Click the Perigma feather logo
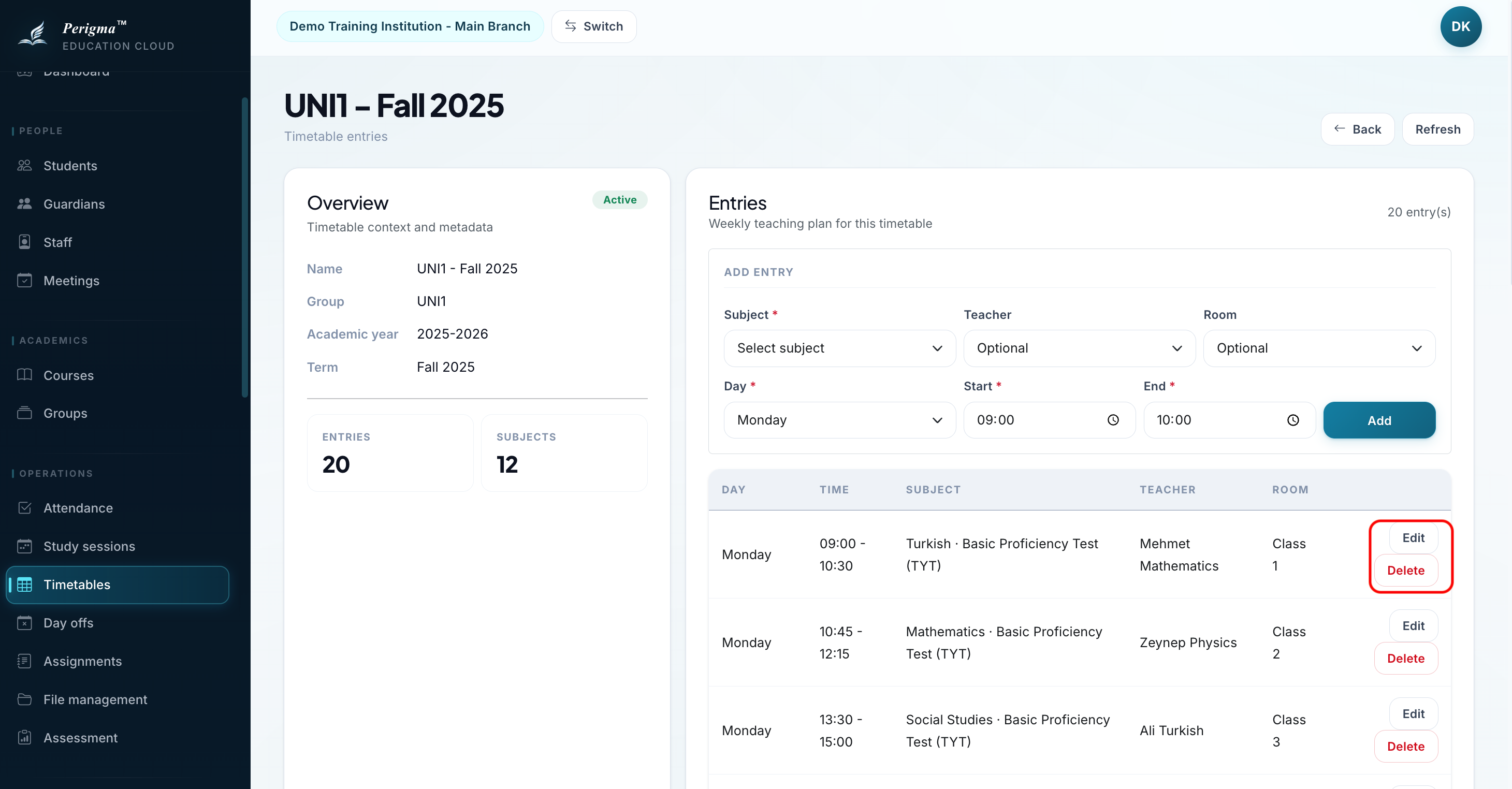The height and width of the screenshot is (789, 1512). pos(33,34)
